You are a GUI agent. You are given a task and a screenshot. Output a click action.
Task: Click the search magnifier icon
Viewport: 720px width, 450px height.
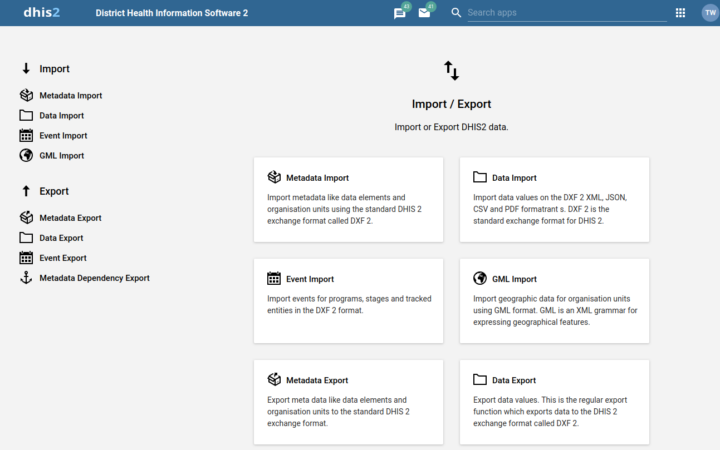[456, 13]
